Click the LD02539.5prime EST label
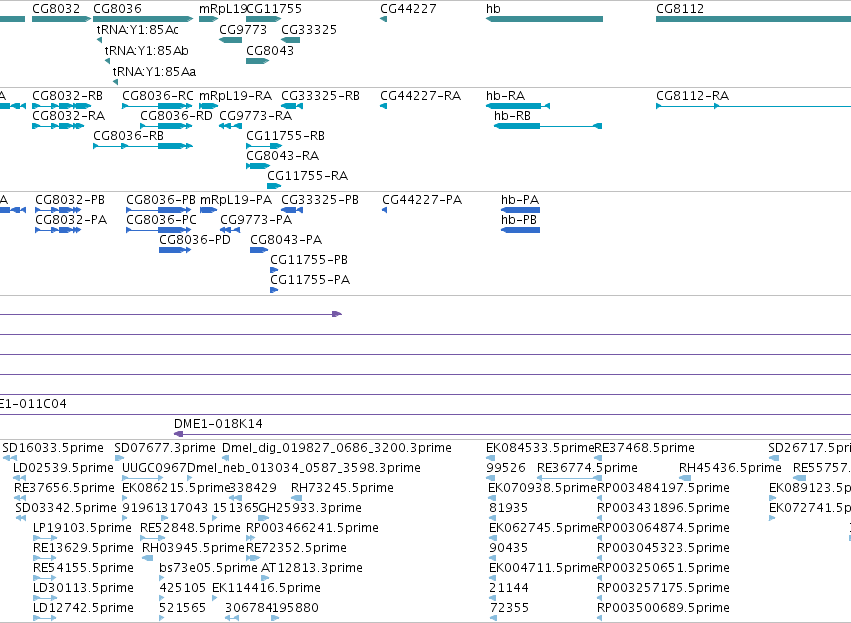The image size is (851, 623). pos(63,468)
